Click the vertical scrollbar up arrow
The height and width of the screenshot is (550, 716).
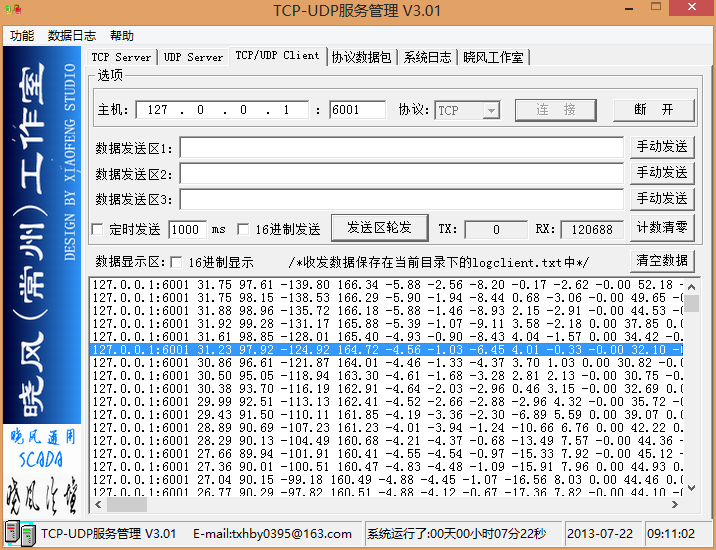691,287
